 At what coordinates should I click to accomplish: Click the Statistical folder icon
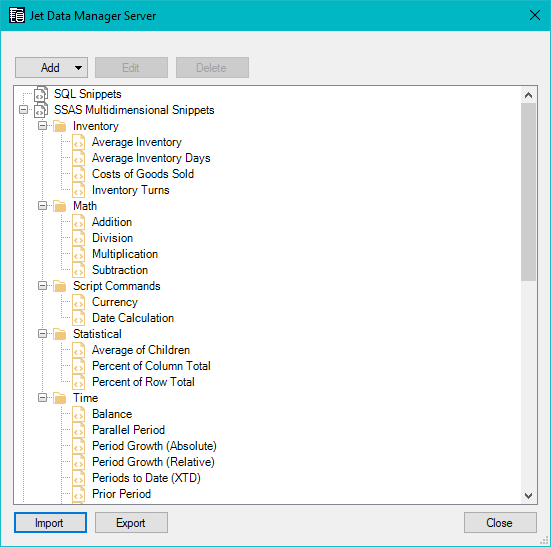coord(60,334)
